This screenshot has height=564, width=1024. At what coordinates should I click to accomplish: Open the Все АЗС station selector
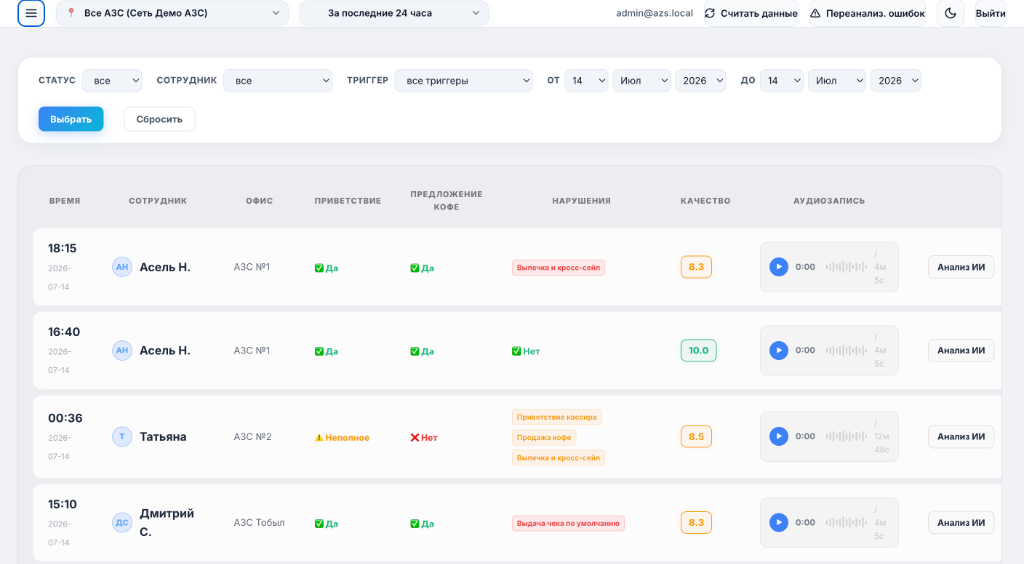pos(172,13)
